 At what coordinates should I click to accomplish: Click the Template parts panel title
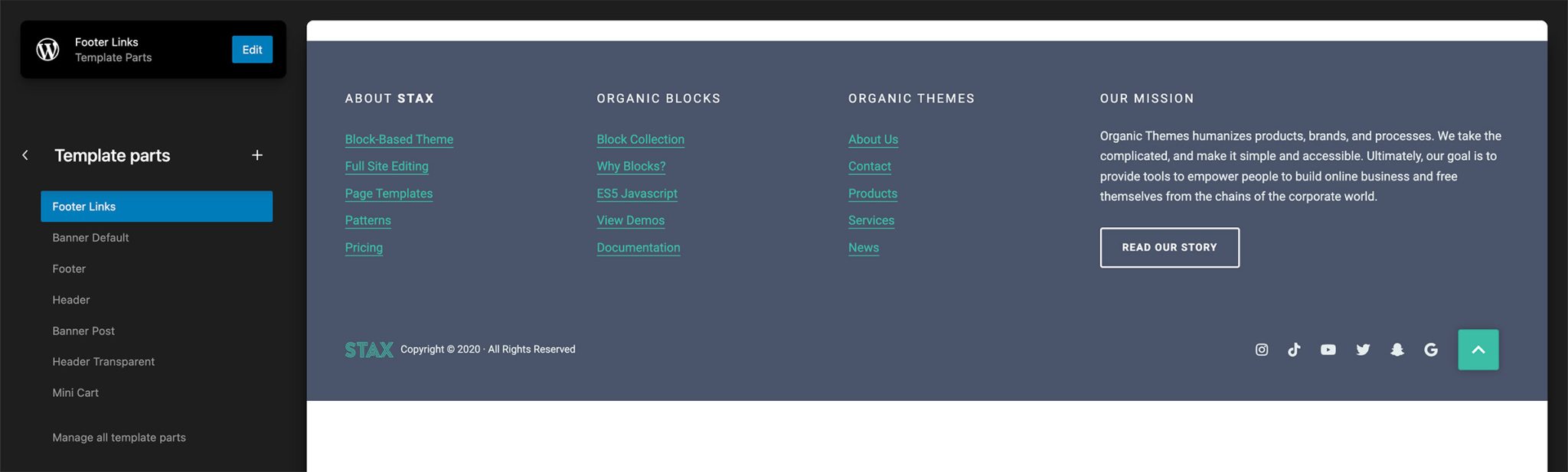click(x=112, y=155)
